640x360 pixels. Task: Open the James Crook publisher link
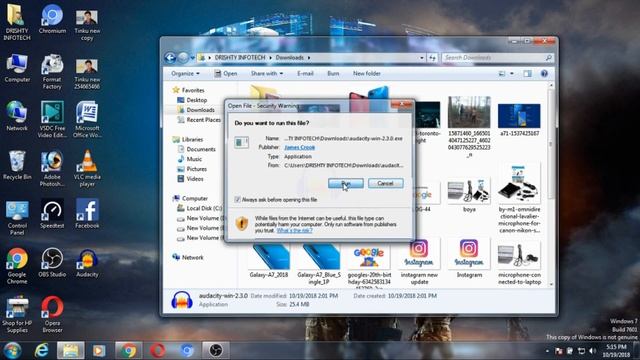[x=300, y=147]
